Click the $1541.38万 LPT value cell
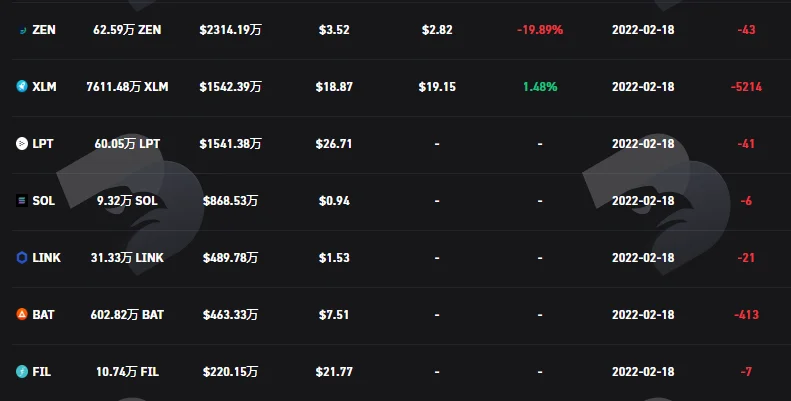Screen dimensions: 791x401 231,144
